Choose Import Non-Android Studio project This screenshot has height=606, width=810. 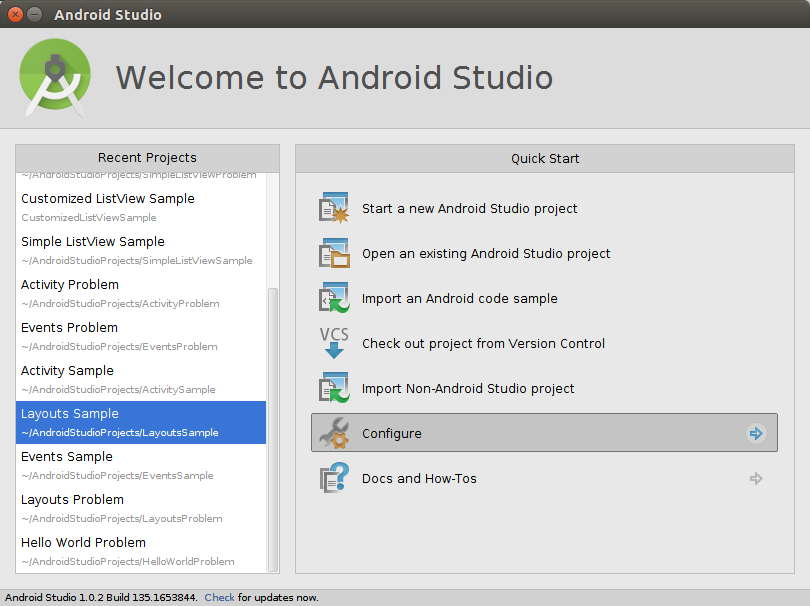click(468, 389)
